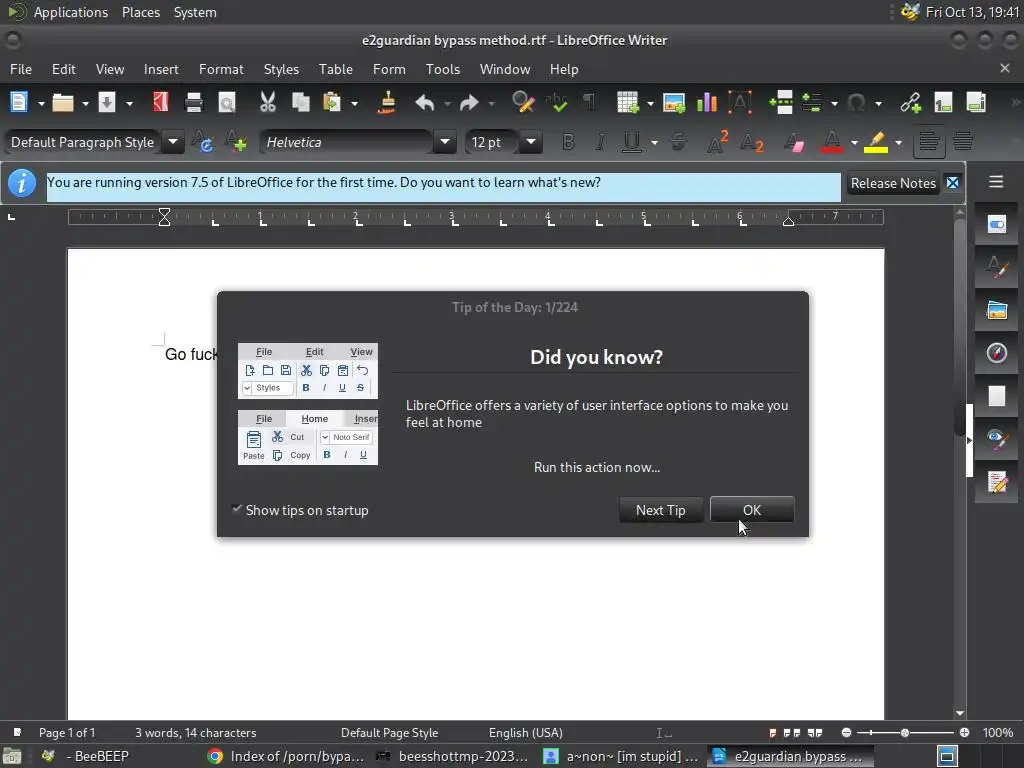Insert special character omega
Screen dimensions: 1024x768
pos(856,103)
